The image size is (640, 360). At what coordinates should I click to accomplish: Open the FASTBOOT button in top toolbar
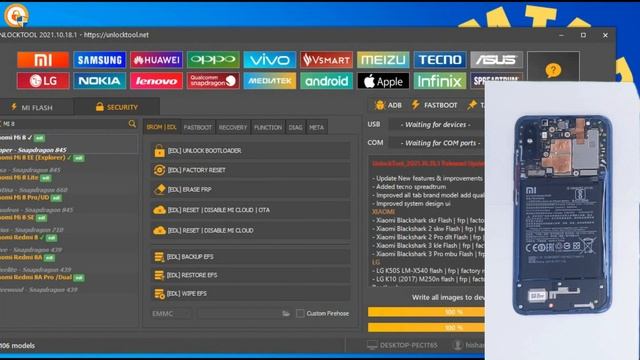coord(434,105)
